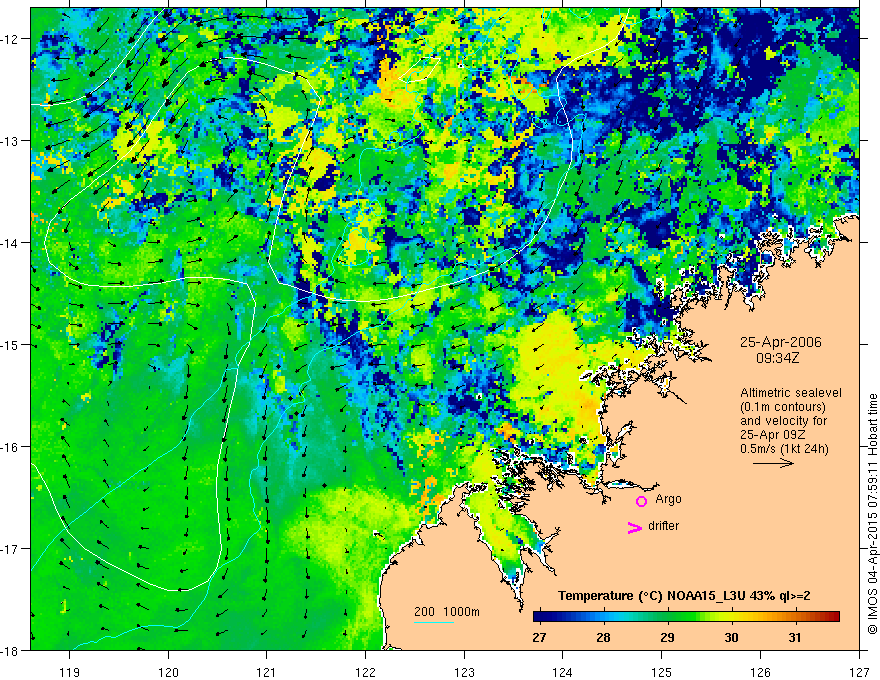Click the color bar value 27
880x680 pixels.
point(540,637)
